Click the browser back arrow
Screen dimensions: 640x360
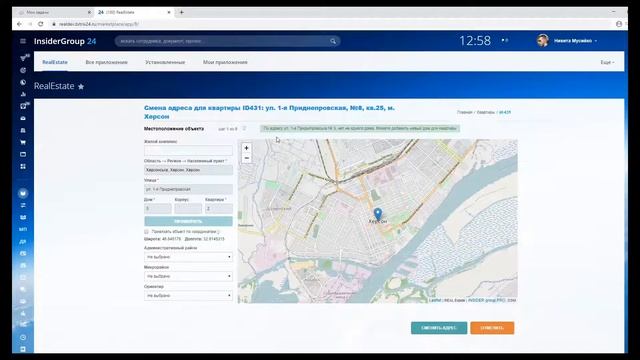[19, 24]
